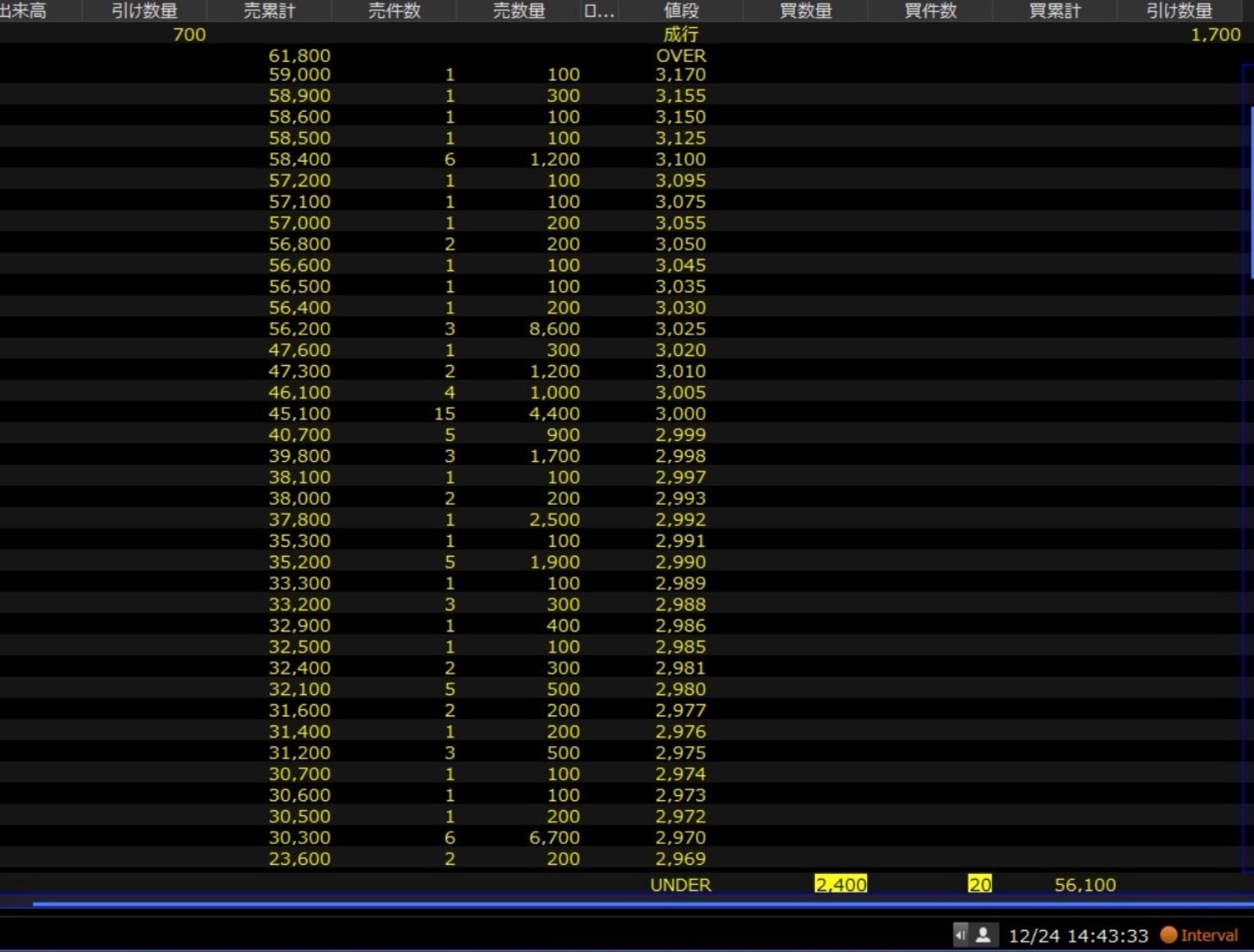
Task: Select the 3,000 price row
Action: [680, 413]
